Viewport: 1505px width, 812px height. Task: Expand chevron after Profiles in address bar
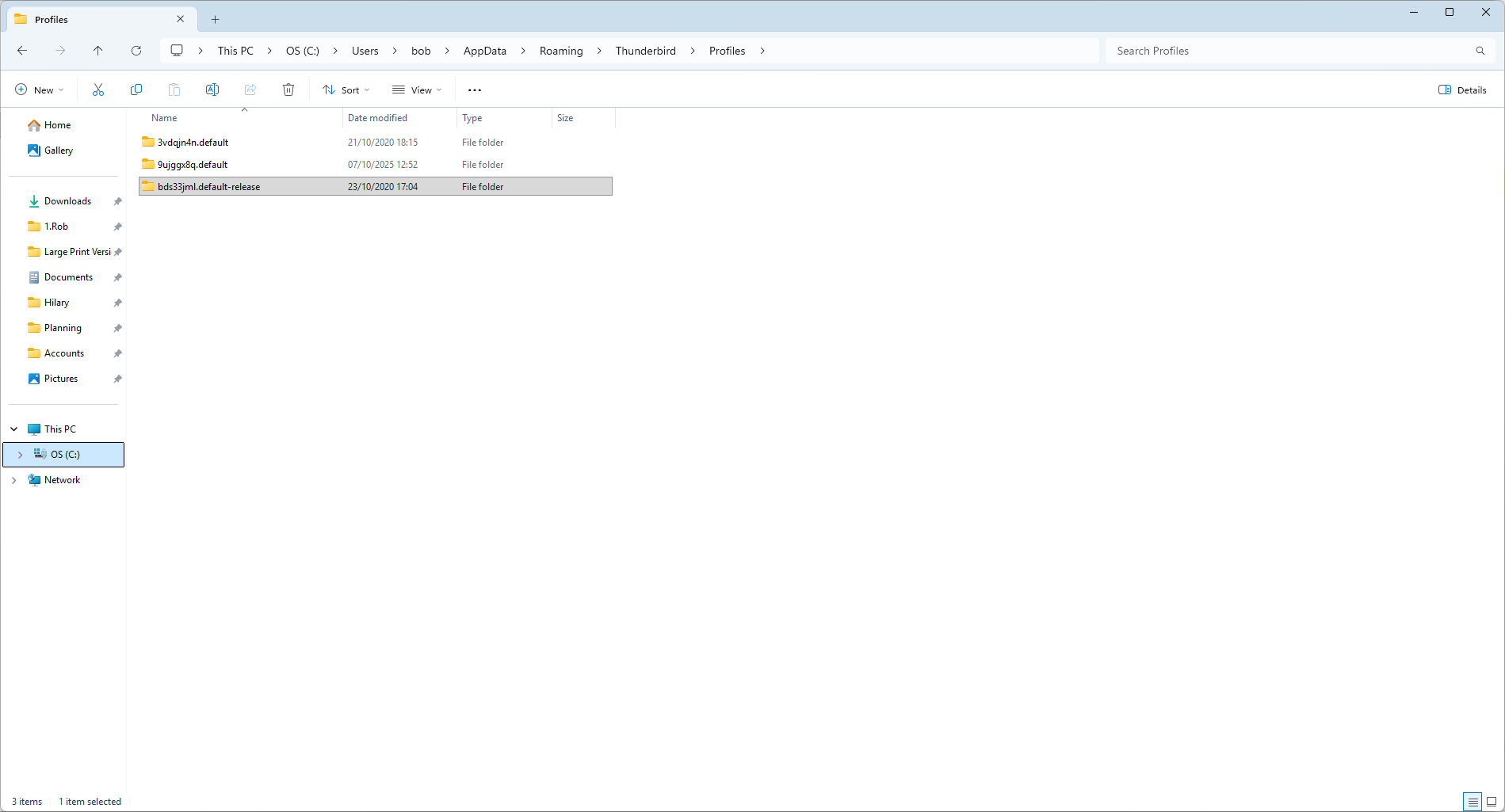[x=762, y=51]
